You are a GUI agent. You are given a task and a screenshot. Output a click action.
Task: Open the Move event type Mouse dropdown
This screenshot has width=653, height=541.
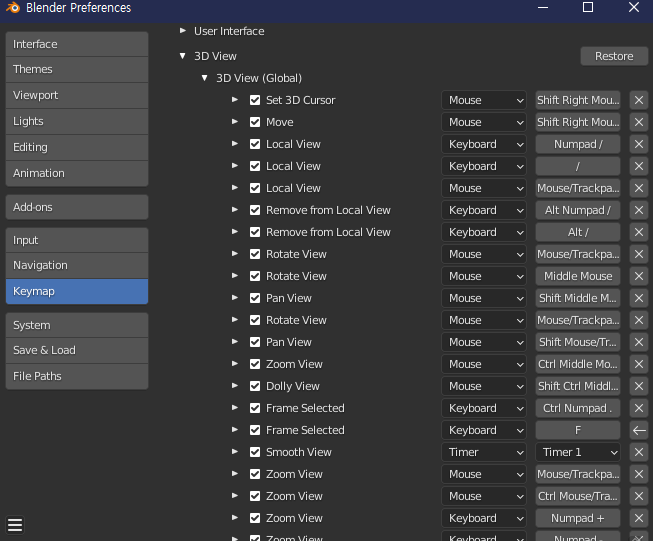point(484,122)
